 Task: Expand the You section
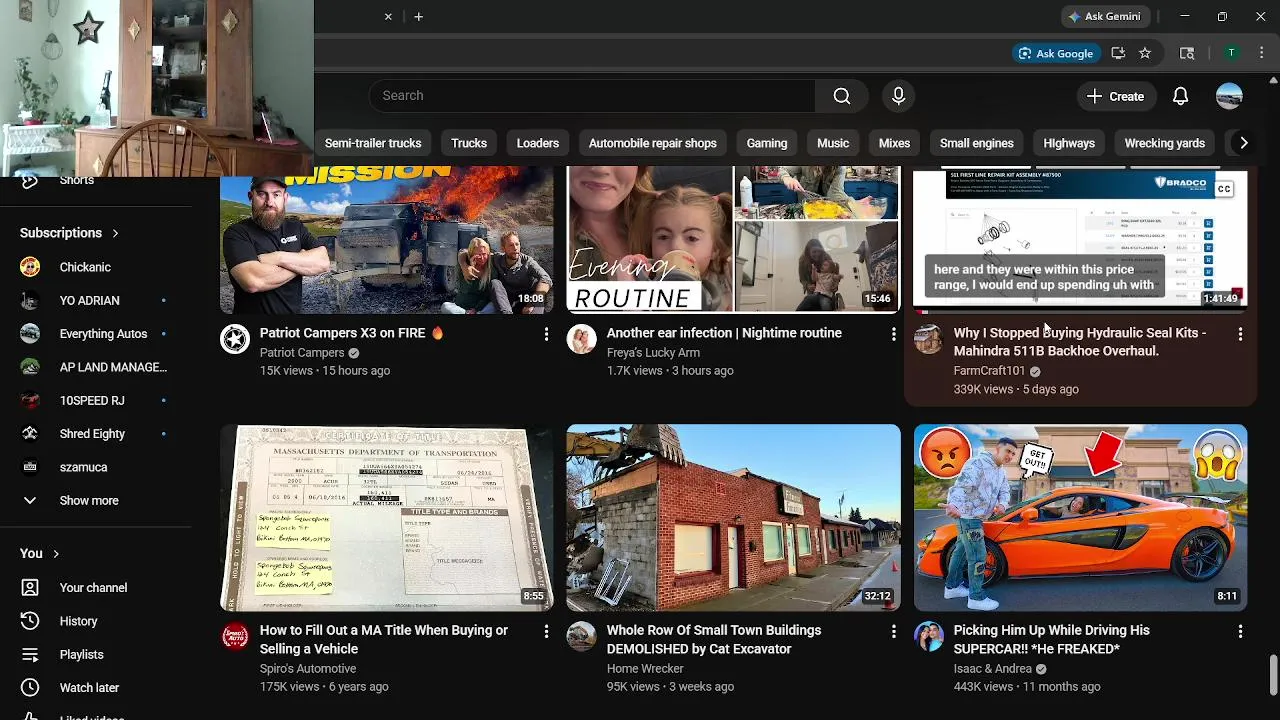point(40,553)
